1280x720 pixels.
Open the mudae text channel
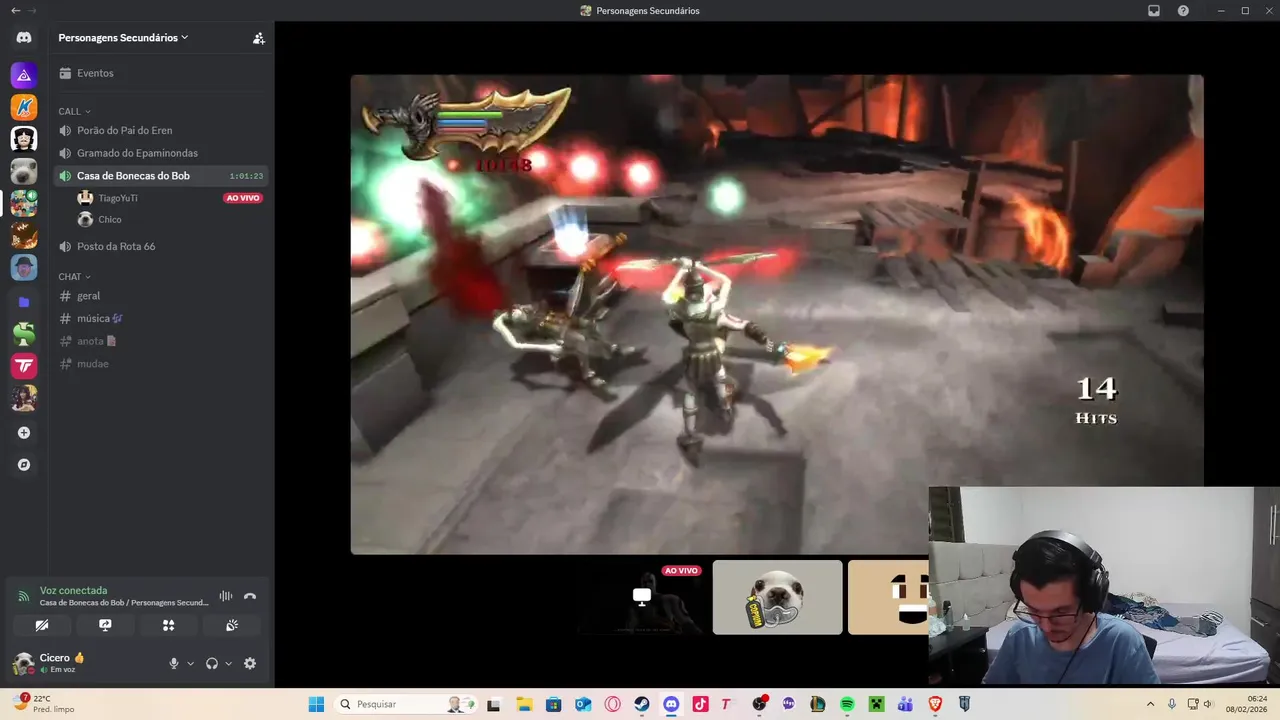tap(161, 364)
